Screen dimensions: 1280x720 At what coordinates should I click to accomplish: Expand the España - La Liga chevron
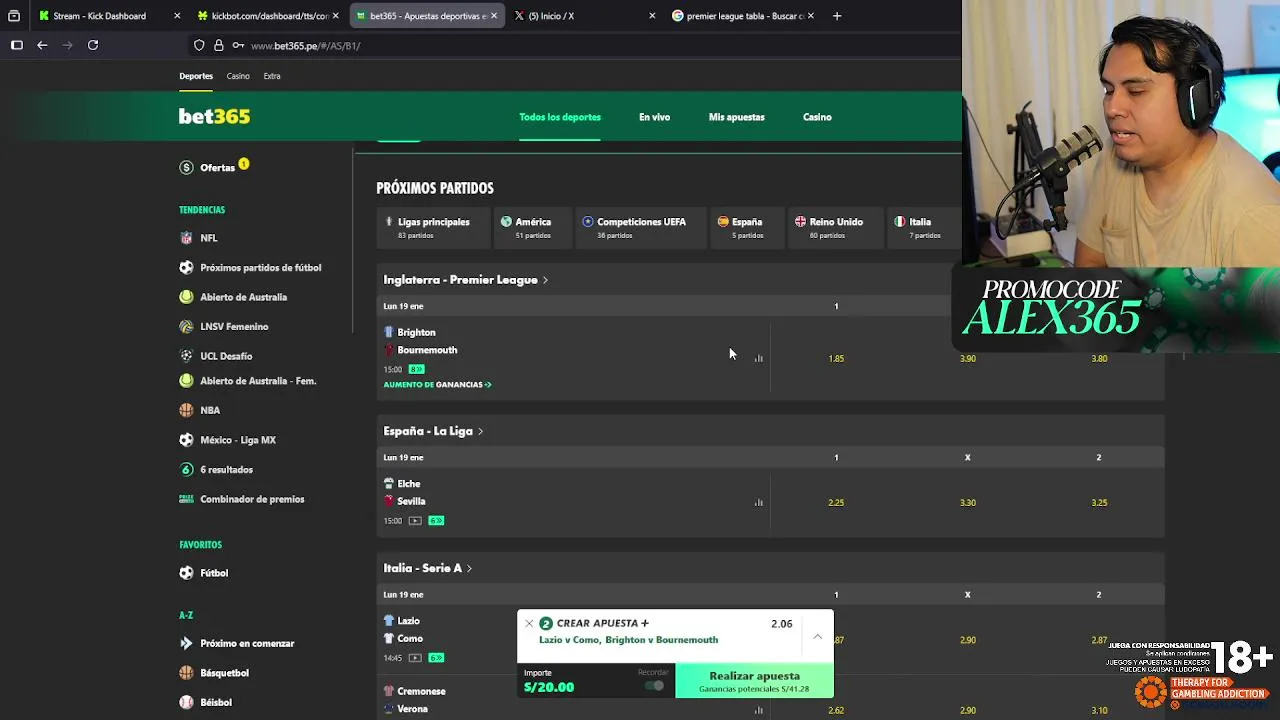(x=480, y=431)
